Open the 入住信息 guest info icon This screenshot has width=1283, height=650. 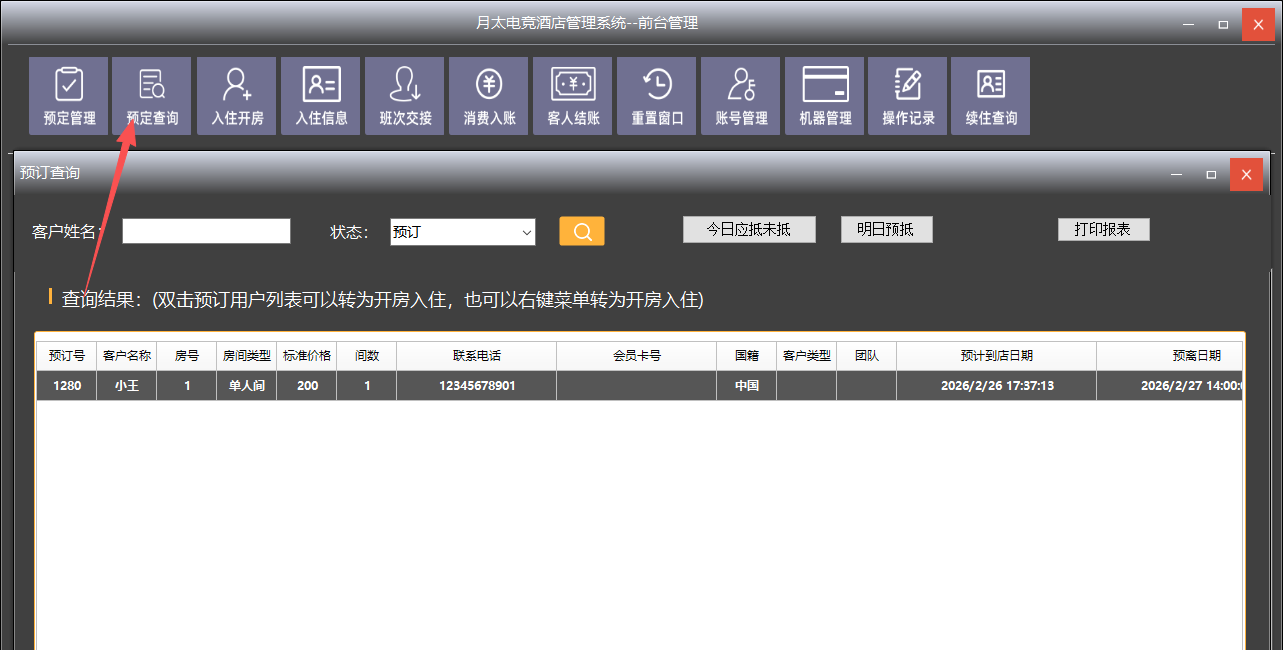click(x=321, y=95)
